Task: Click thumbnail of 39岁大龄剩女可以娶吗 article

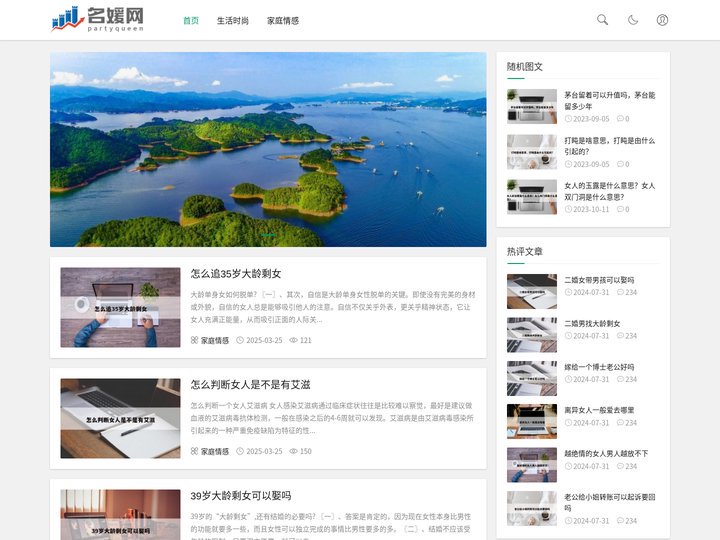Action: pyautogui.click(x=120, y=514)
